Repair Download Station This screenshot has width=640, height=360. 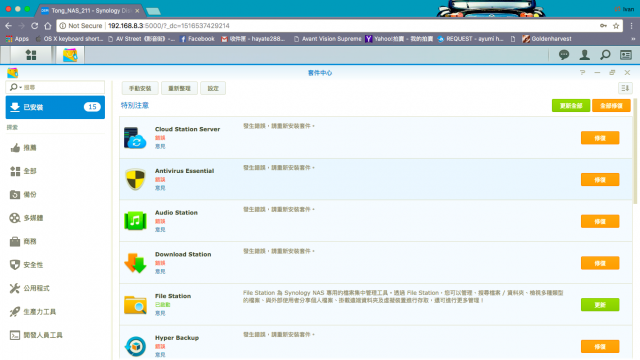coord(600,263)
